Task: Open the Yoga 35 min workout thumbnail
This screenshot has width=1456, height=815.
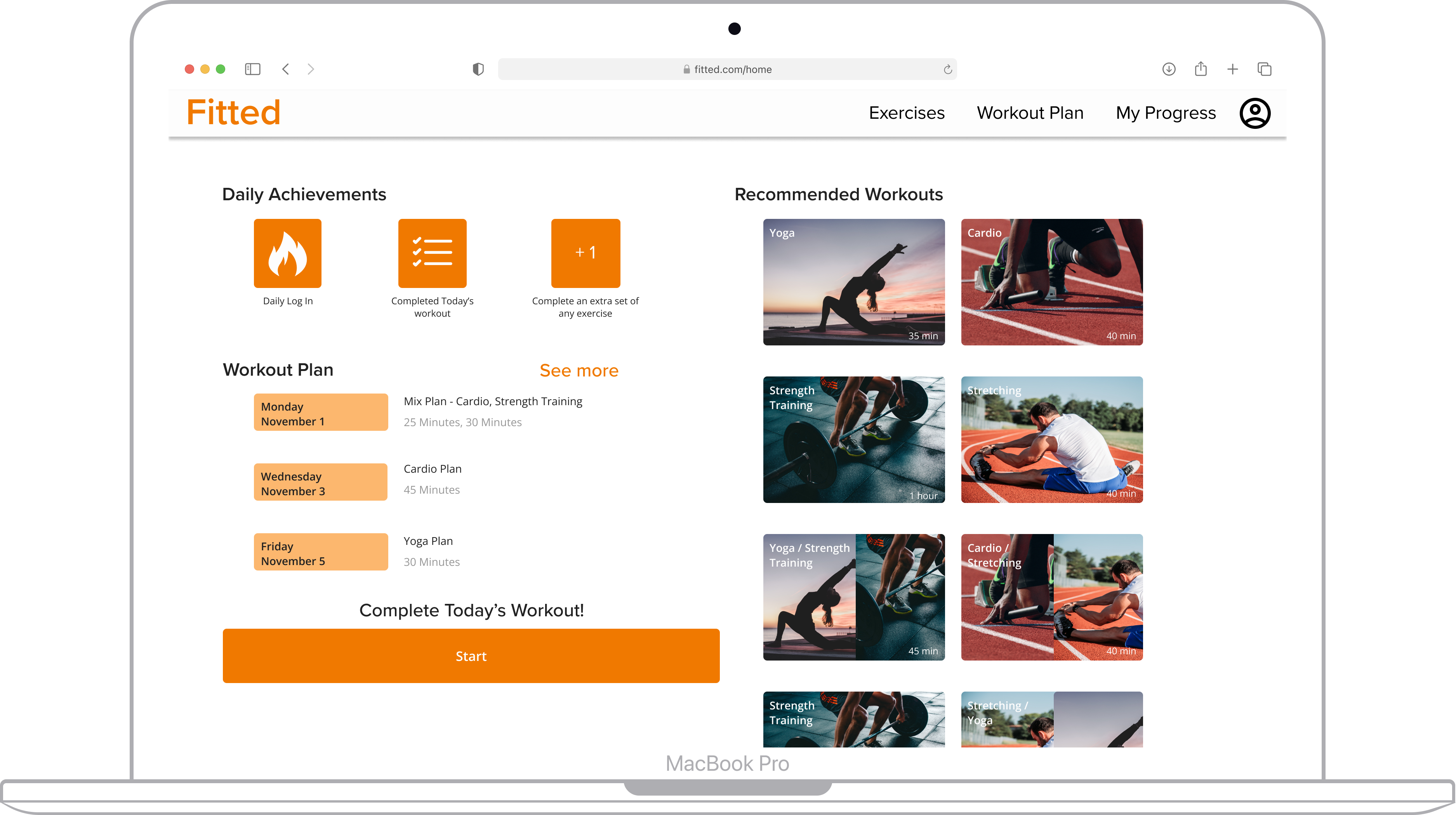Action: click(853, 282)
